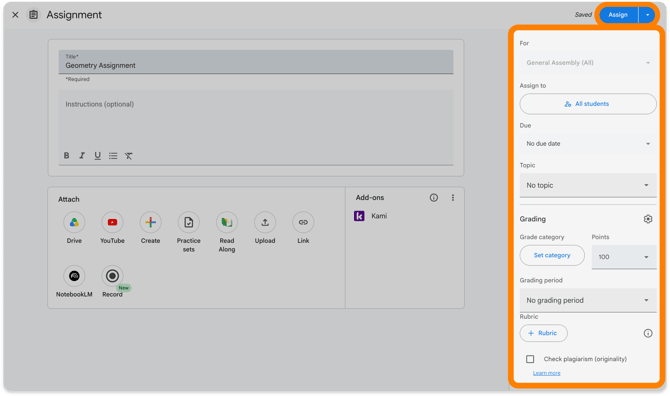Attach a file from Google Drive
Image resolution: width=670 pixels, height=396 pixels.
pos(74,222)
